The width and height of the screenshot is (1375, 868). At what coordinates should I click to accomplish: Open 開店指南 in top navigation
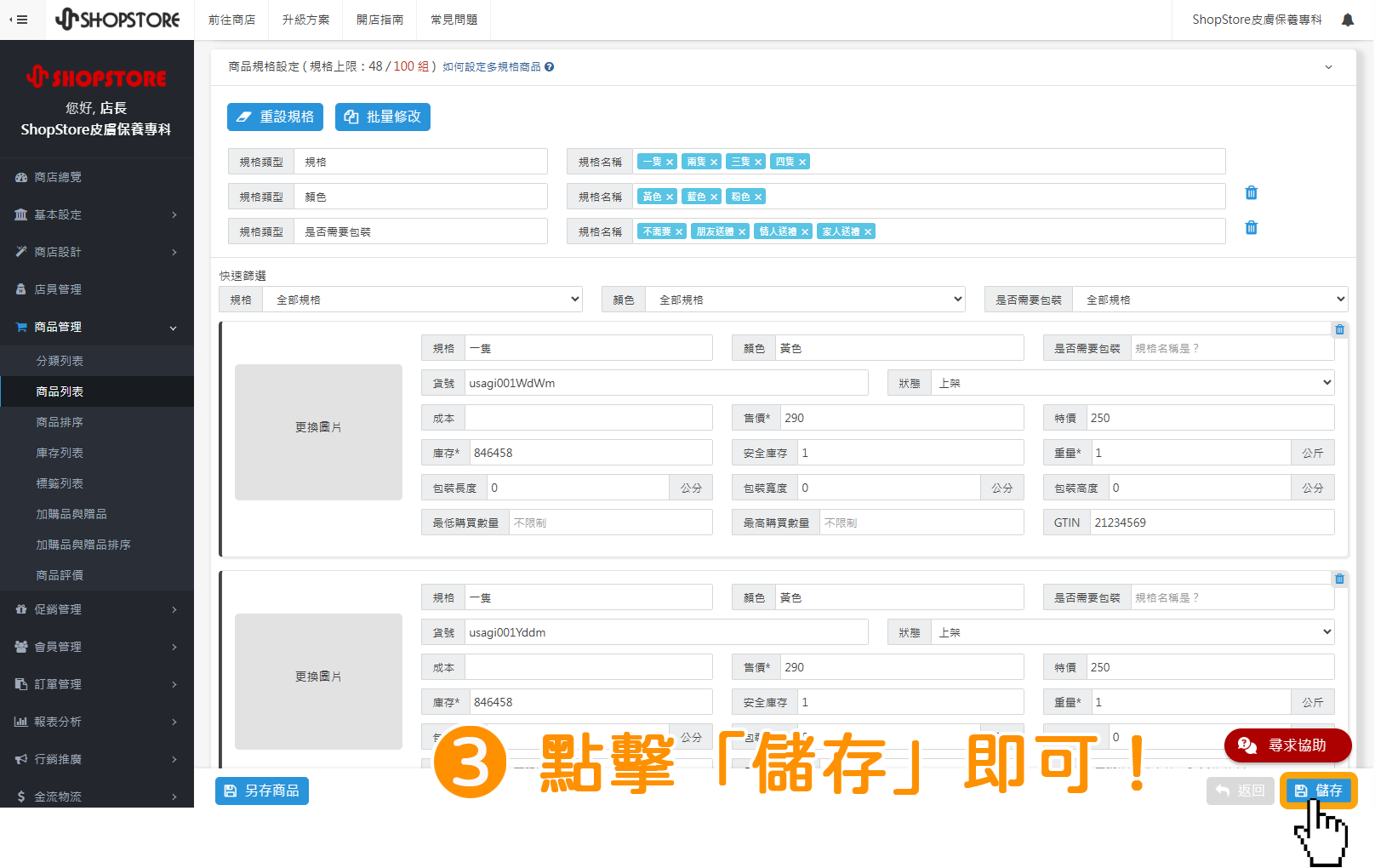[379, 20]
